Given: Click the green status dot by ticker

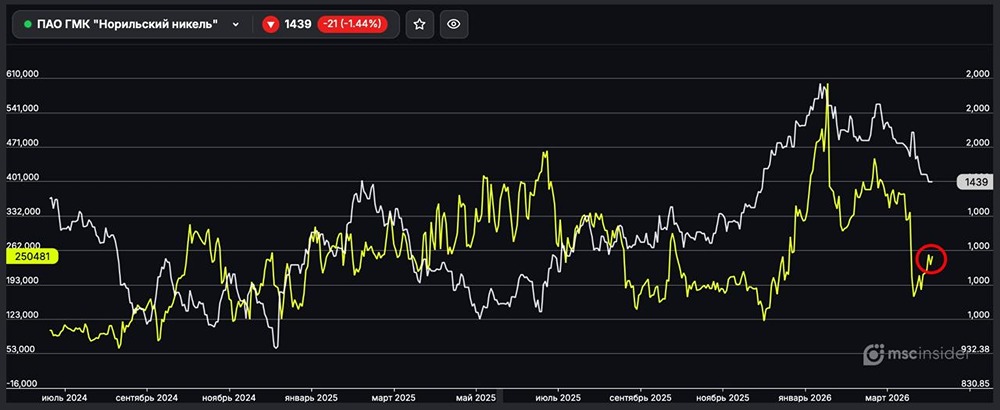Looking at the screenshot, I should pos(27,25).
